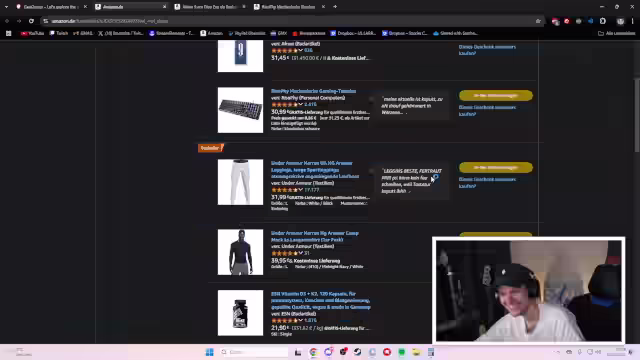Expand the RisoPhy keyboard star rating chevron

(300, 104)
